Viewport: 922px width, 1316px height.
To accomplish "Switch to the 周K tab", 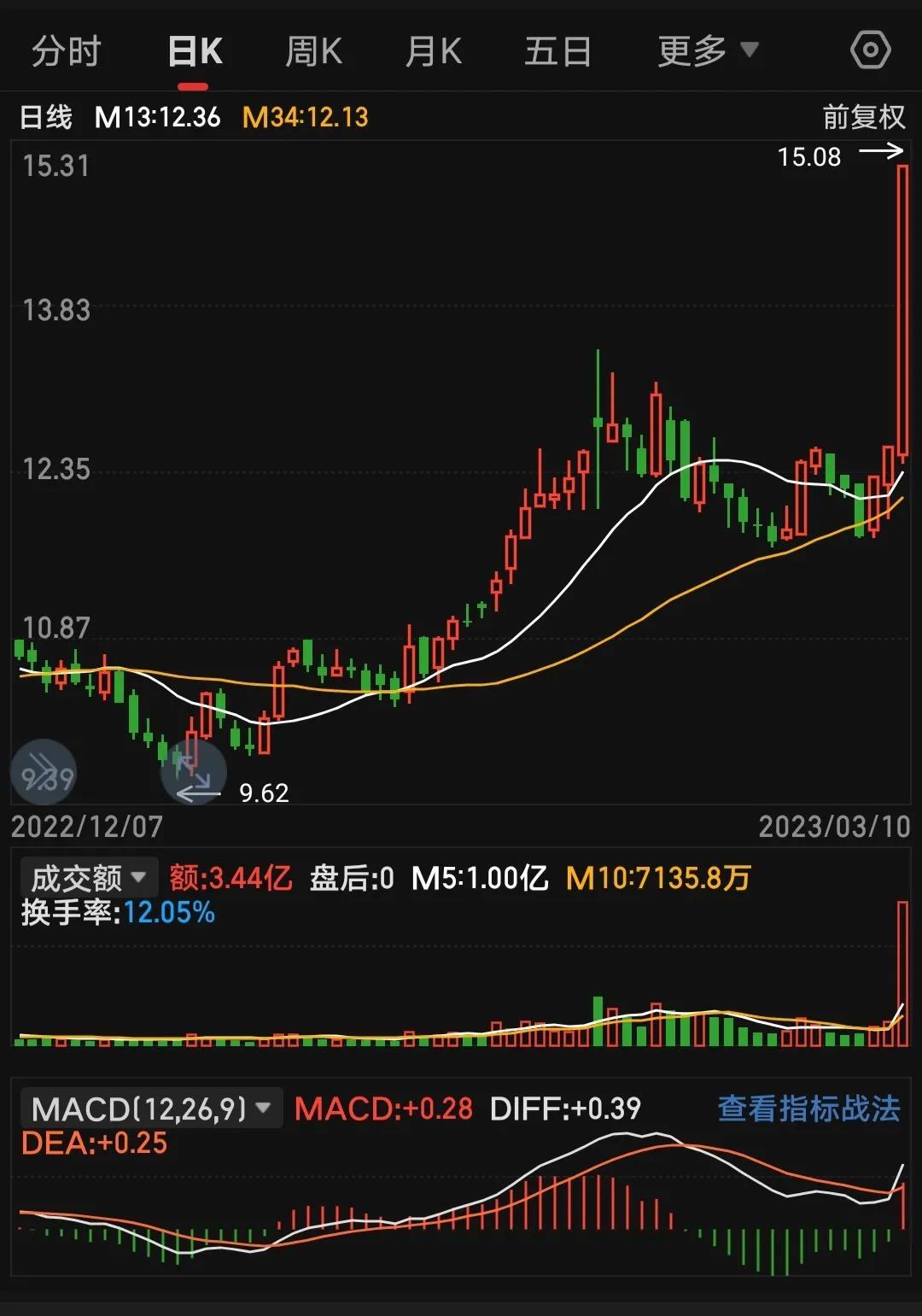I will click(x=313, y=51).
